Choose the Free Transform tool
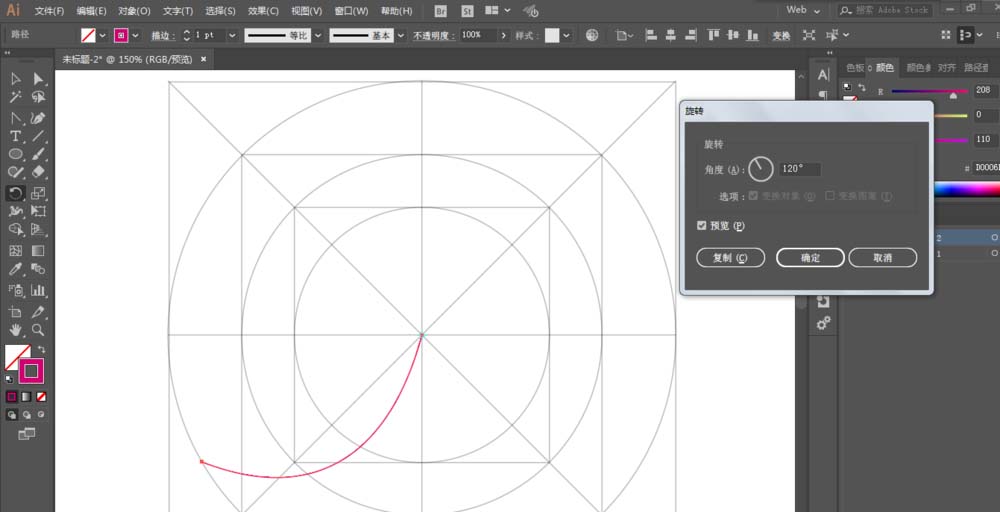Screen dimensions: 1000x512 (x=38, y=211)
